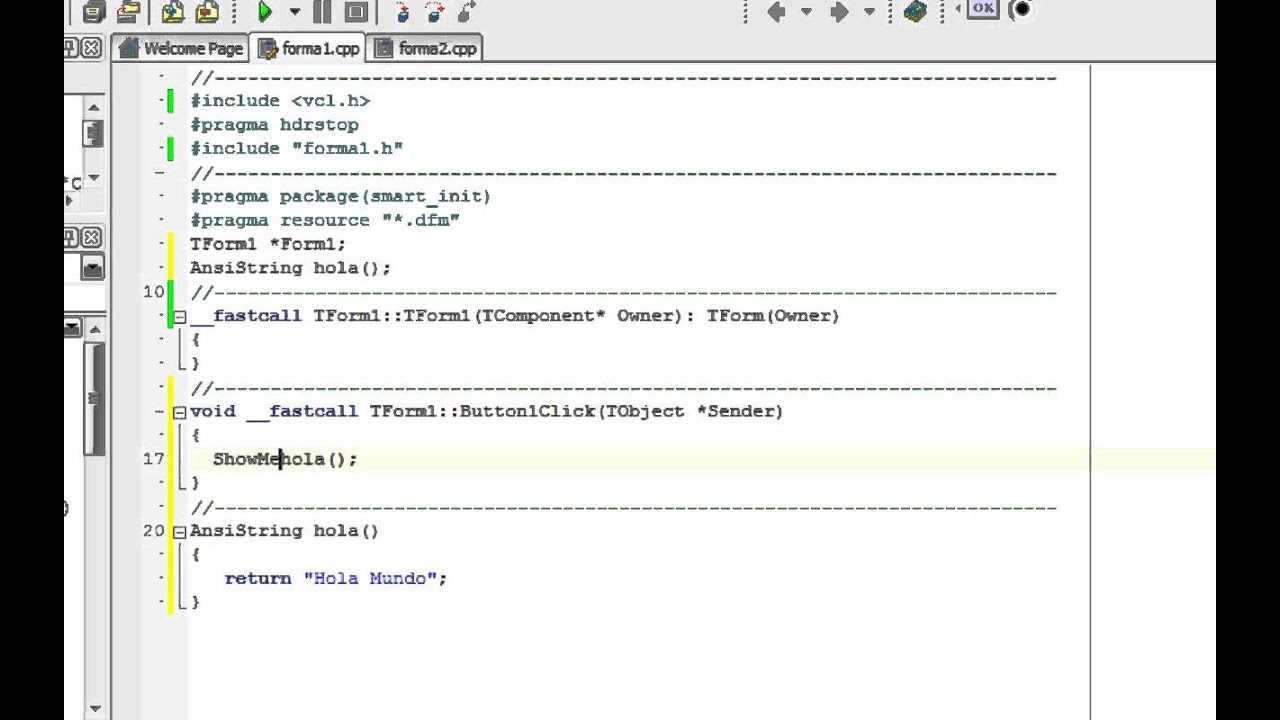This screenshot has height=720, width=1280.
Task: Click the radio button component icon
Action: 1020,10
